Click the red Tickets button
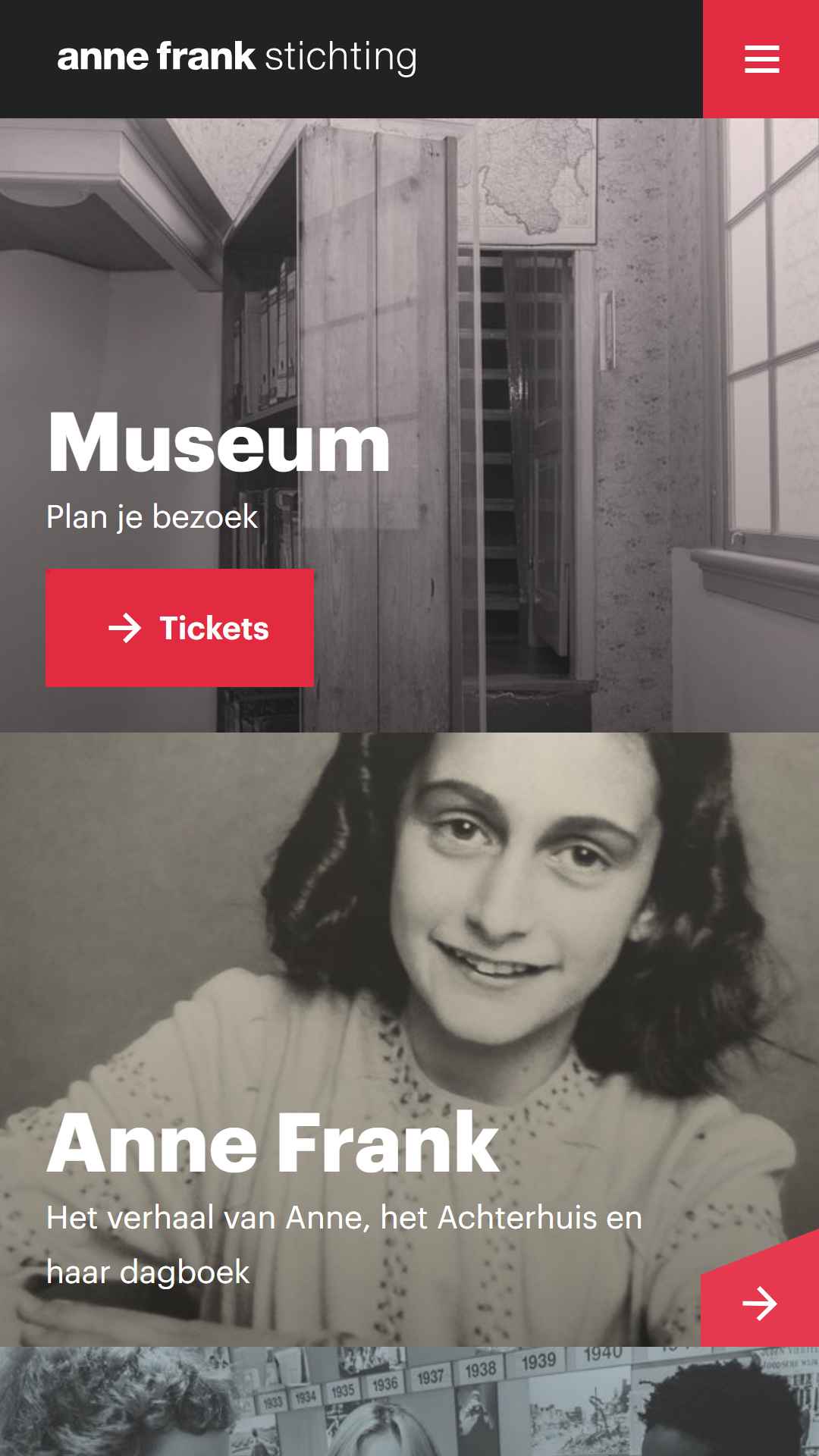 coord(180,628)
